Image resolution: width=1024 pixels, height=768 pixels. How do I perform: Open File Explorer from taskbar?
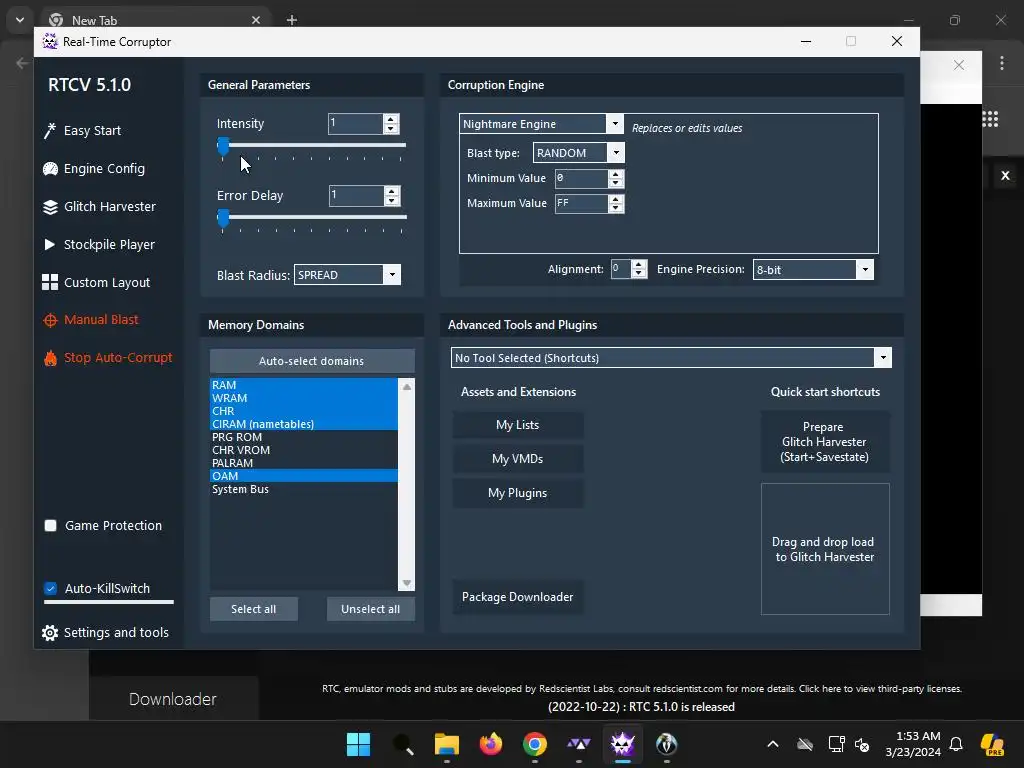click(447, 744)
